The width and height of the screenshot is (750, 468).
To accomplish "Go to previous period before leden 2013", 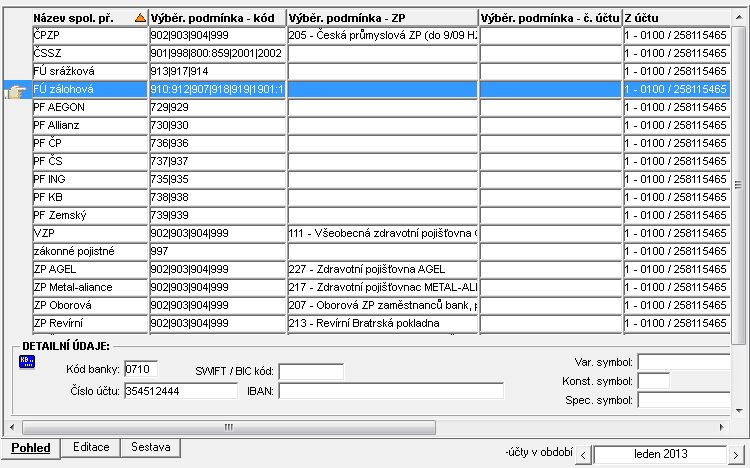I will pos(583,455).
